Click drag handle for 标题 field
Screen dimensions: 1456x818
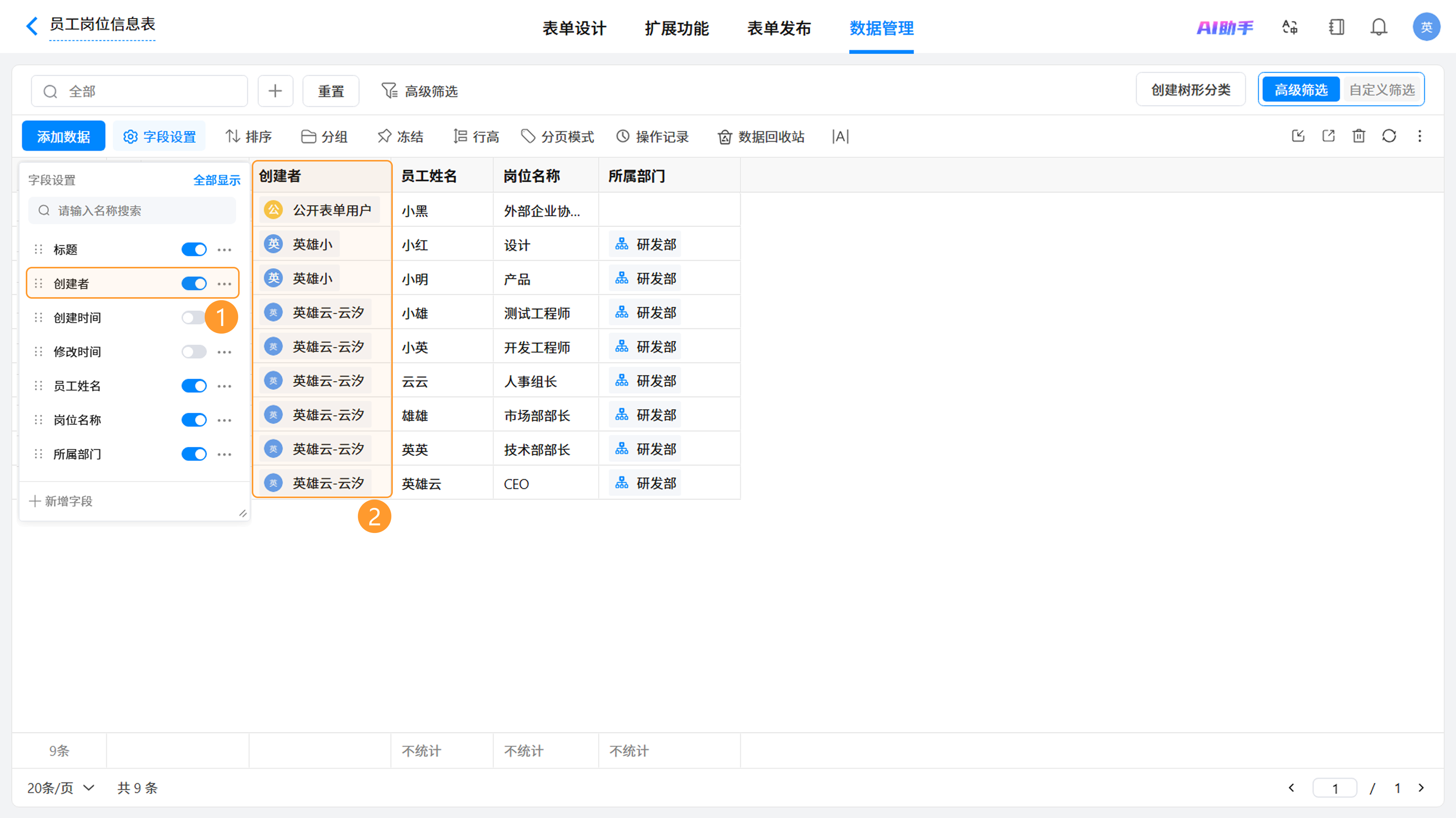pos(38,249)
